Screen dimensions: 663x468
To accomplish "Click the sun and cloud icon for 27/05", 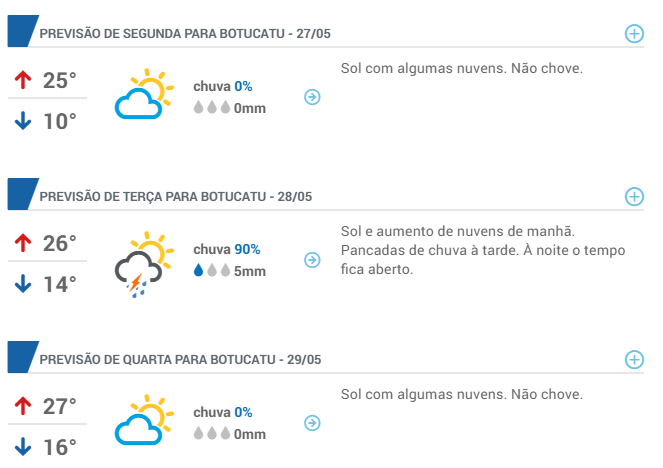I will click(x=144, y=94).
